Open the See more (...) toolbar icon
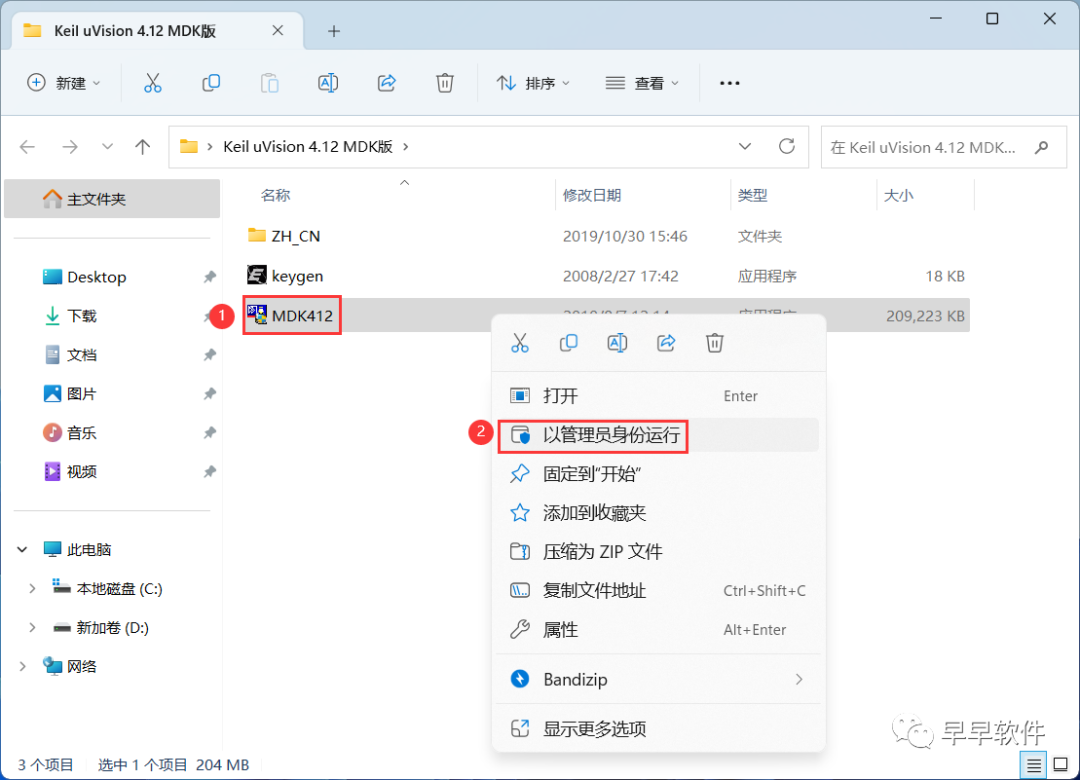Screen dimensions: 1080x780 [729, 83]
